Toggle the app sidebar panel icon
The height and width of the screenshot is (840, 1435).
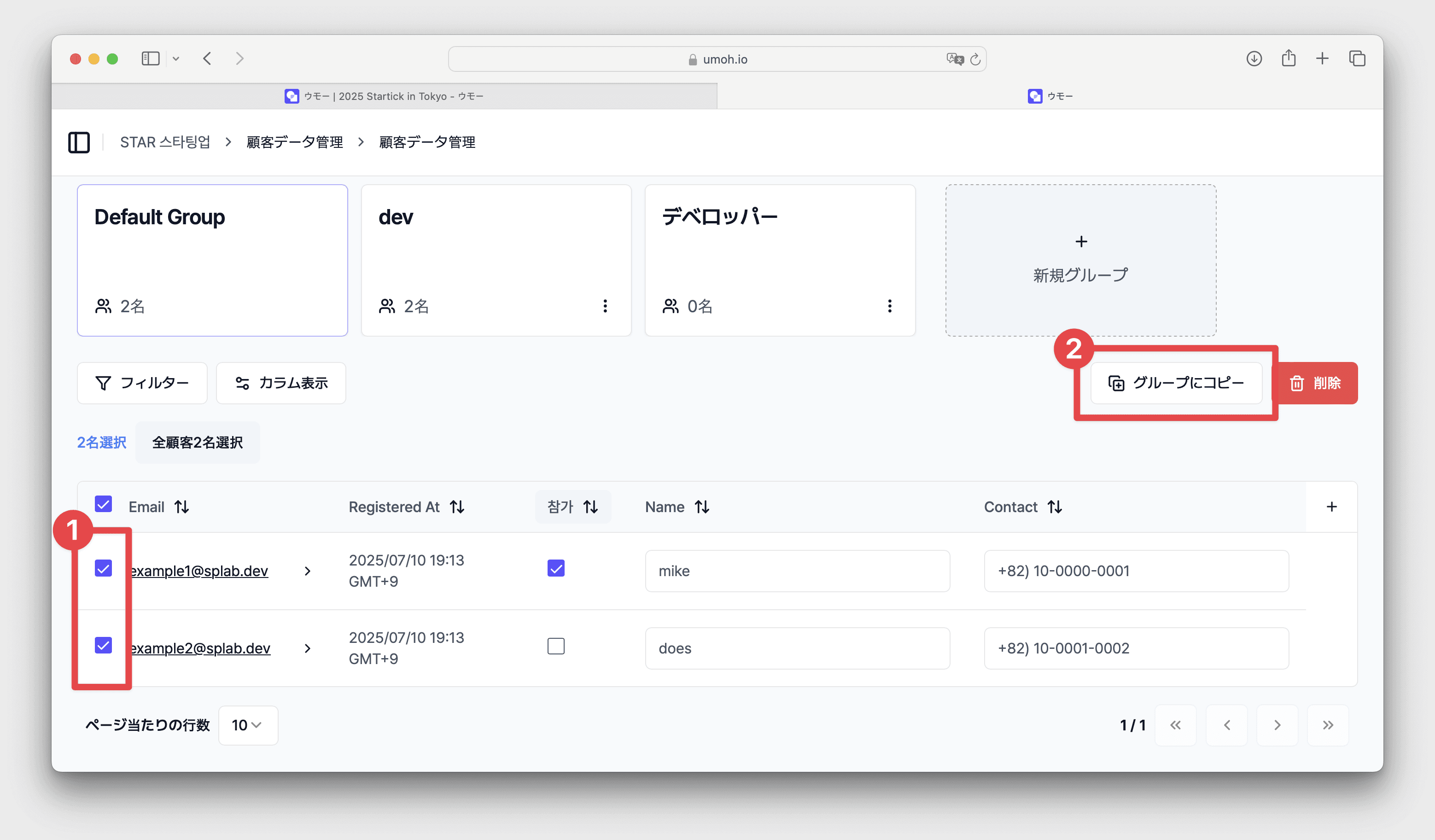click(x=79, y=142)
